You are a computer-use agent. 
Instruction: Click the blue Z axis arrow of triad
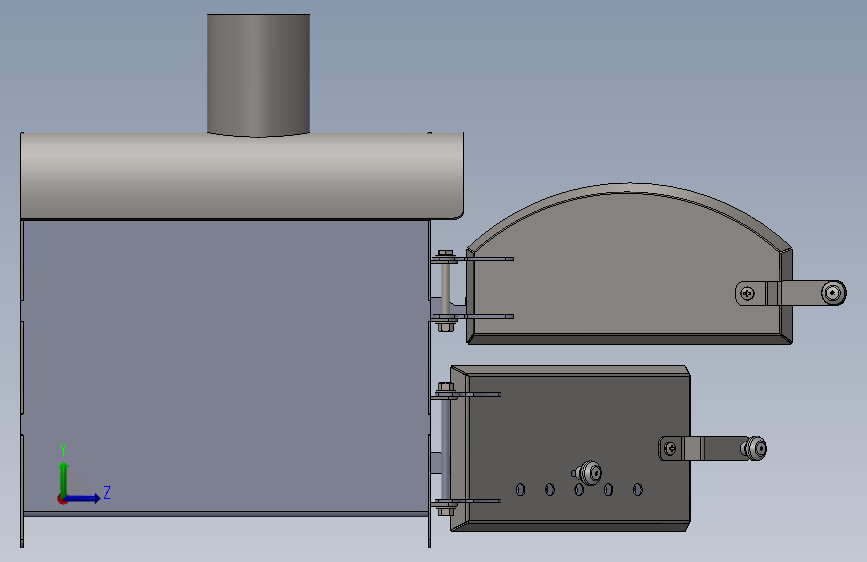(82, 498)
